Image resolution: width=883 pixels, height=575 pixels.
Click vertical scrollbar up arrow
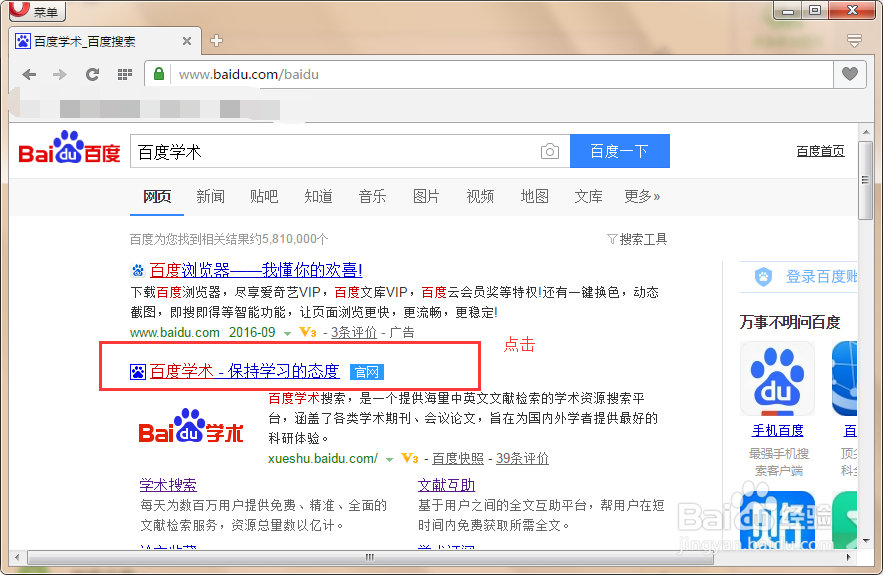click(866, 132)
